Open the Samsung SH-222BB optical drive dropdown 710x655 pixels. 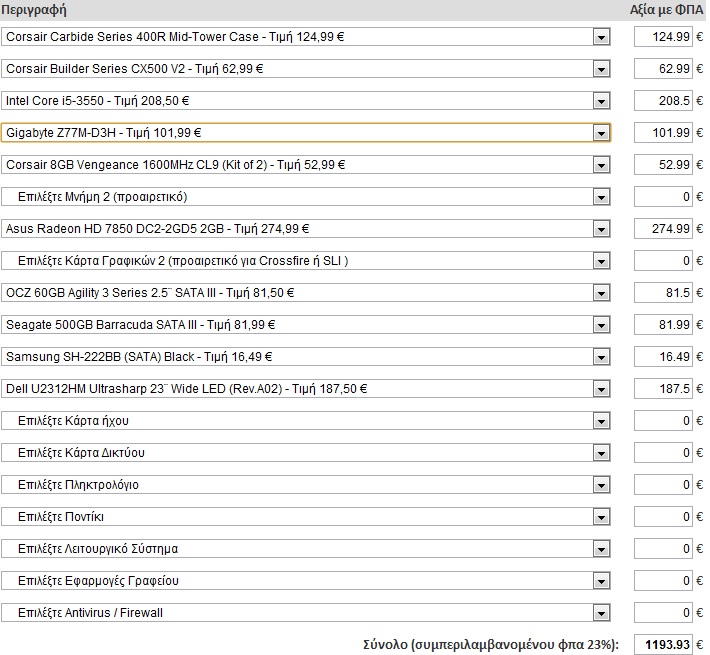[x=306, y=357]
